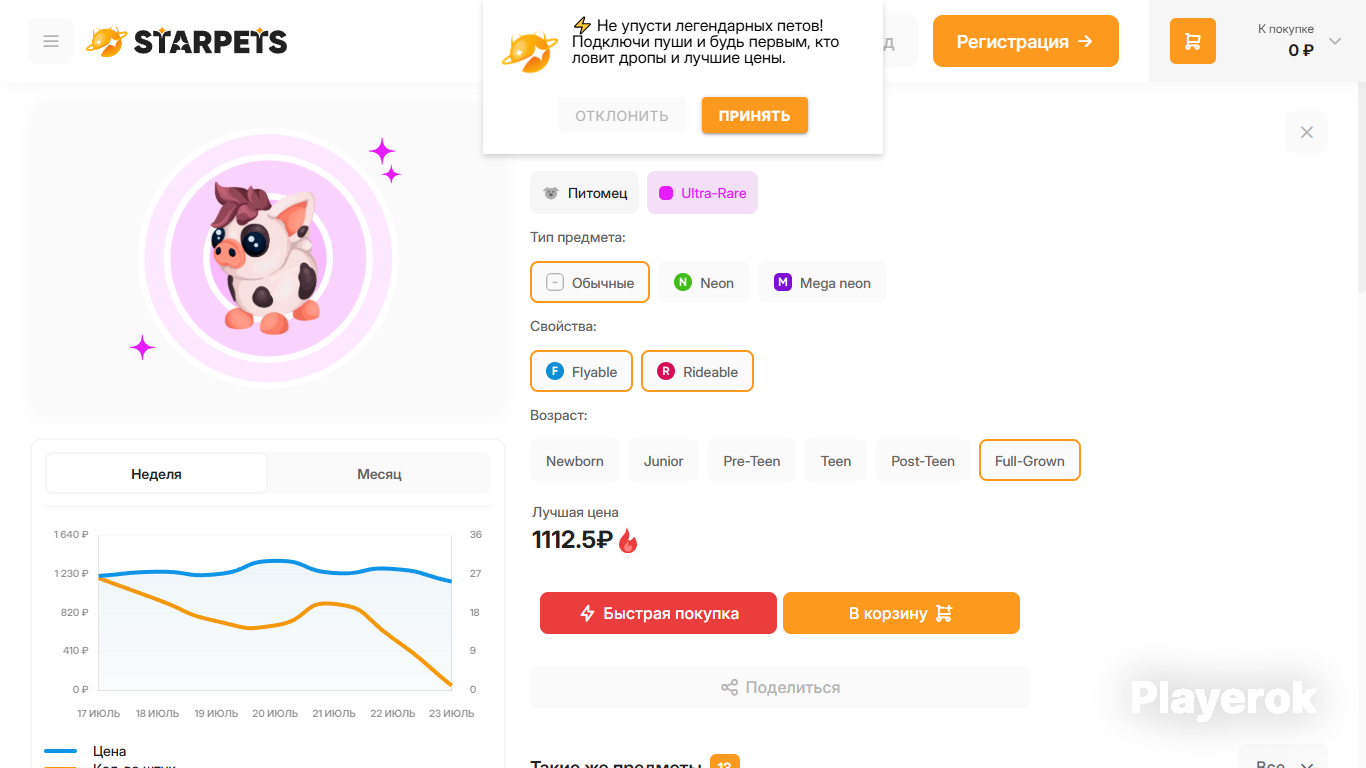Screen dimensions: 1366x768
Task: Toggle the blue Цена chart legend
Action: (x=86, y=751)
